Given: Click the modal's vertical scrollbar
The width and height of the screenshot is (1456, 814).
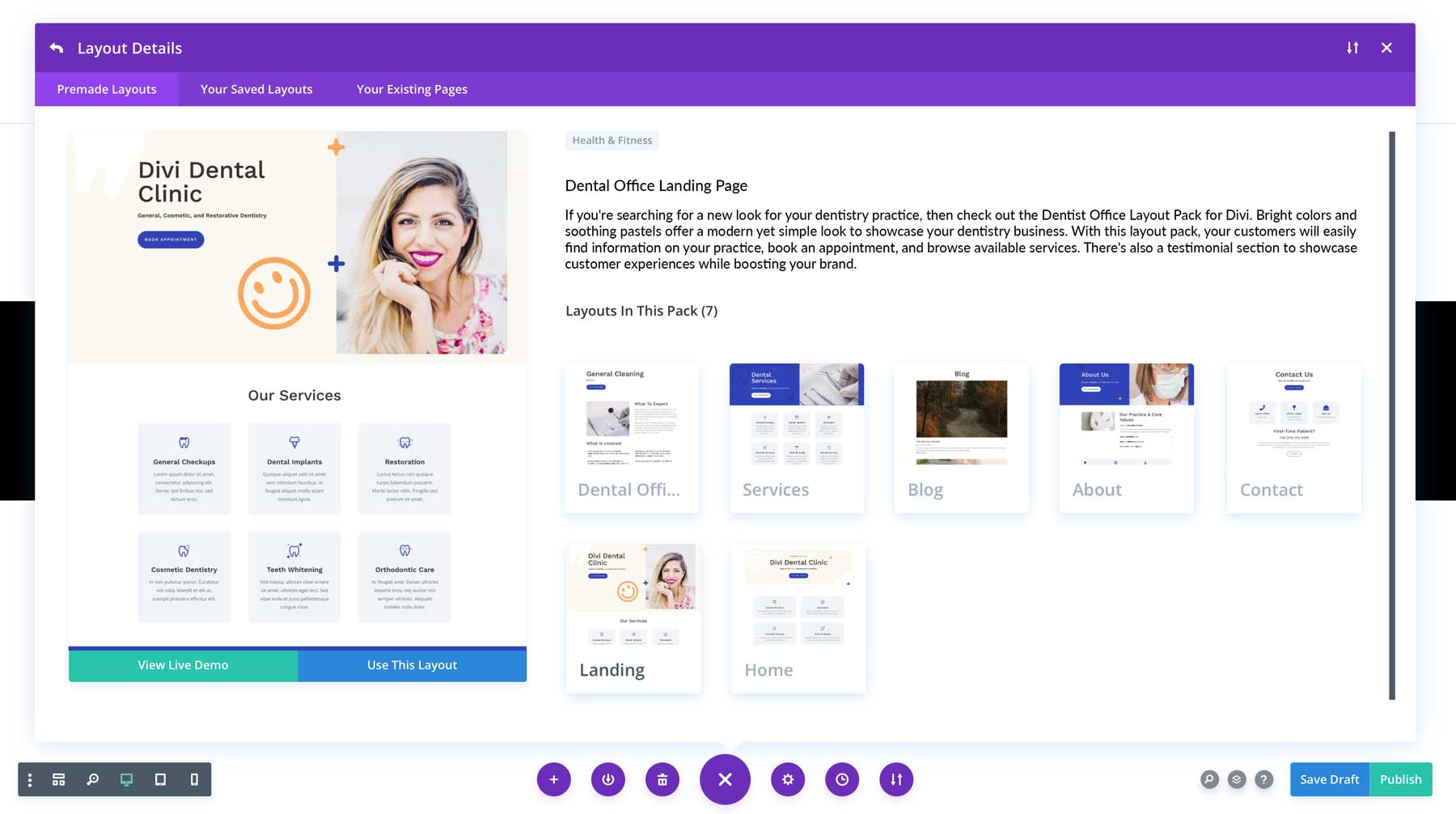Looking at the screenshot, I should pyautogui.click(x=1392, y=414).
